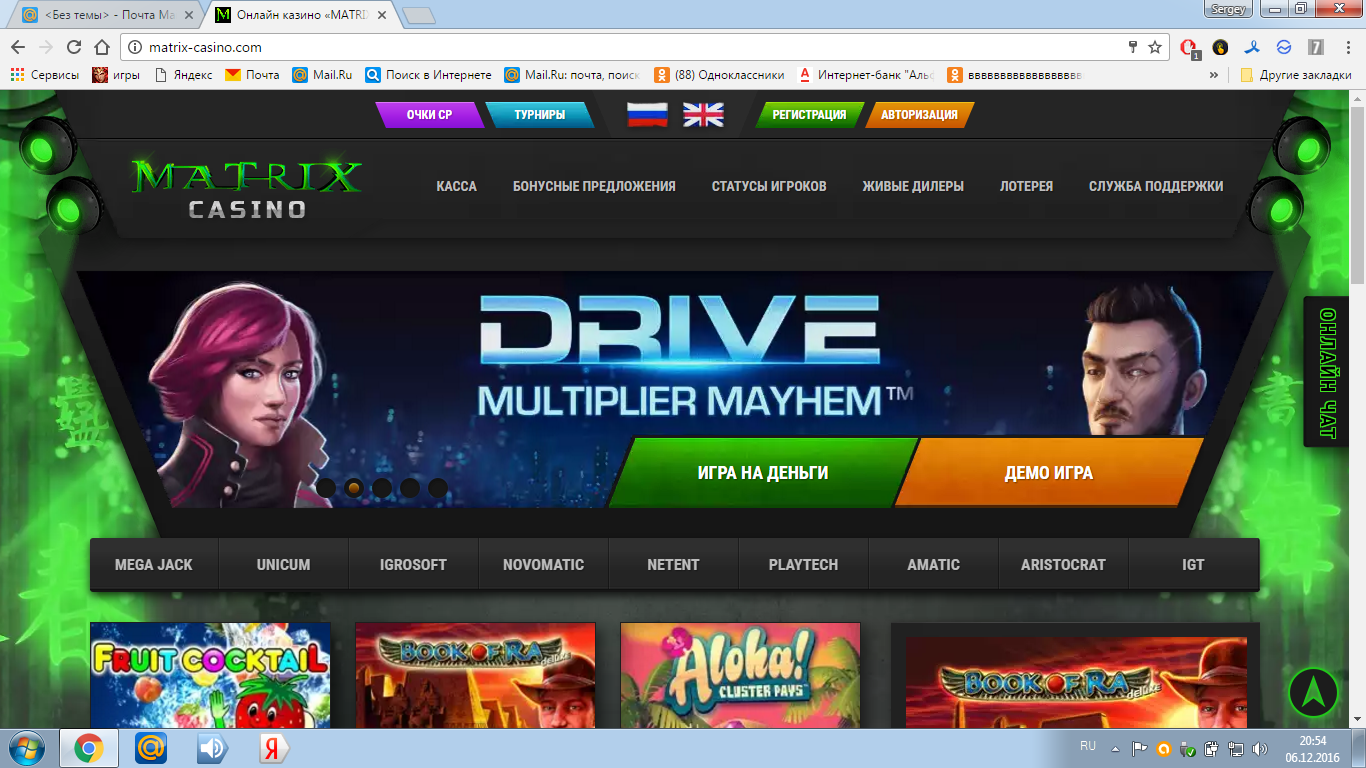The image size is (1366, 768).
Task: Open a new browser tab
Action: [418, 16]
